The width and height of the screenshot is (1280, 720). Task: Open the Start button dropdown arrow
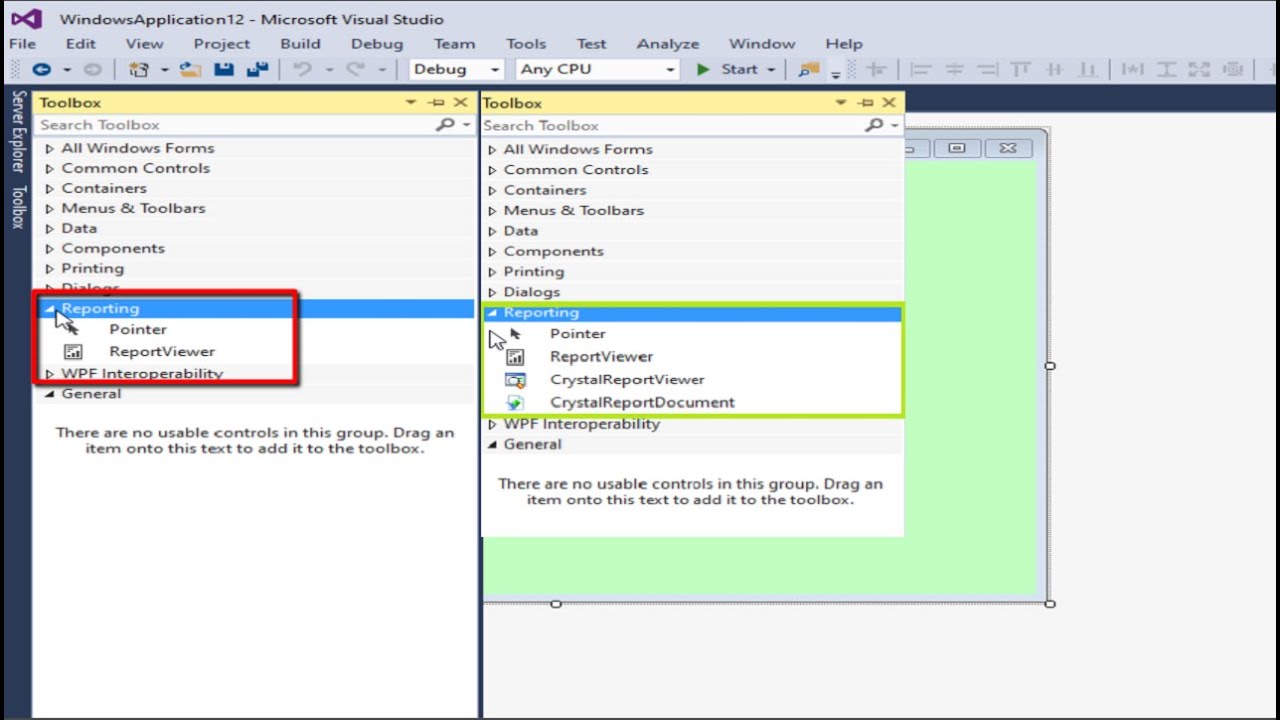(x=771, y=69)
